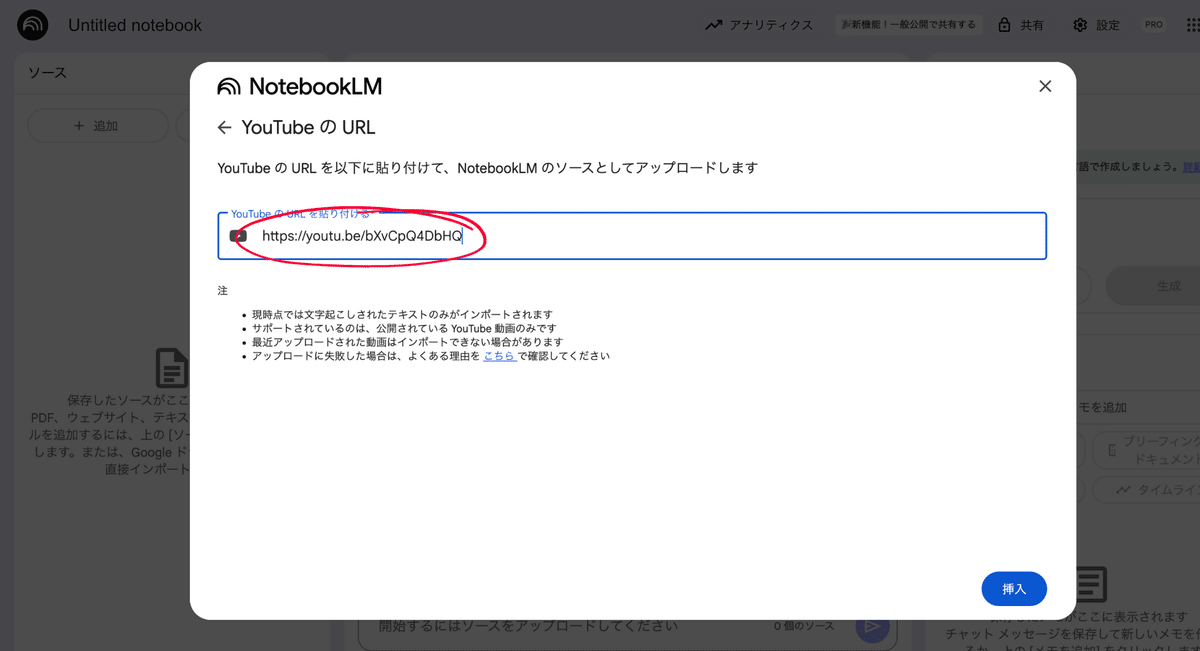Screen dimensions: 1200x651
Task: Click the chat input placeholder text field
Action: pos(528,627)
